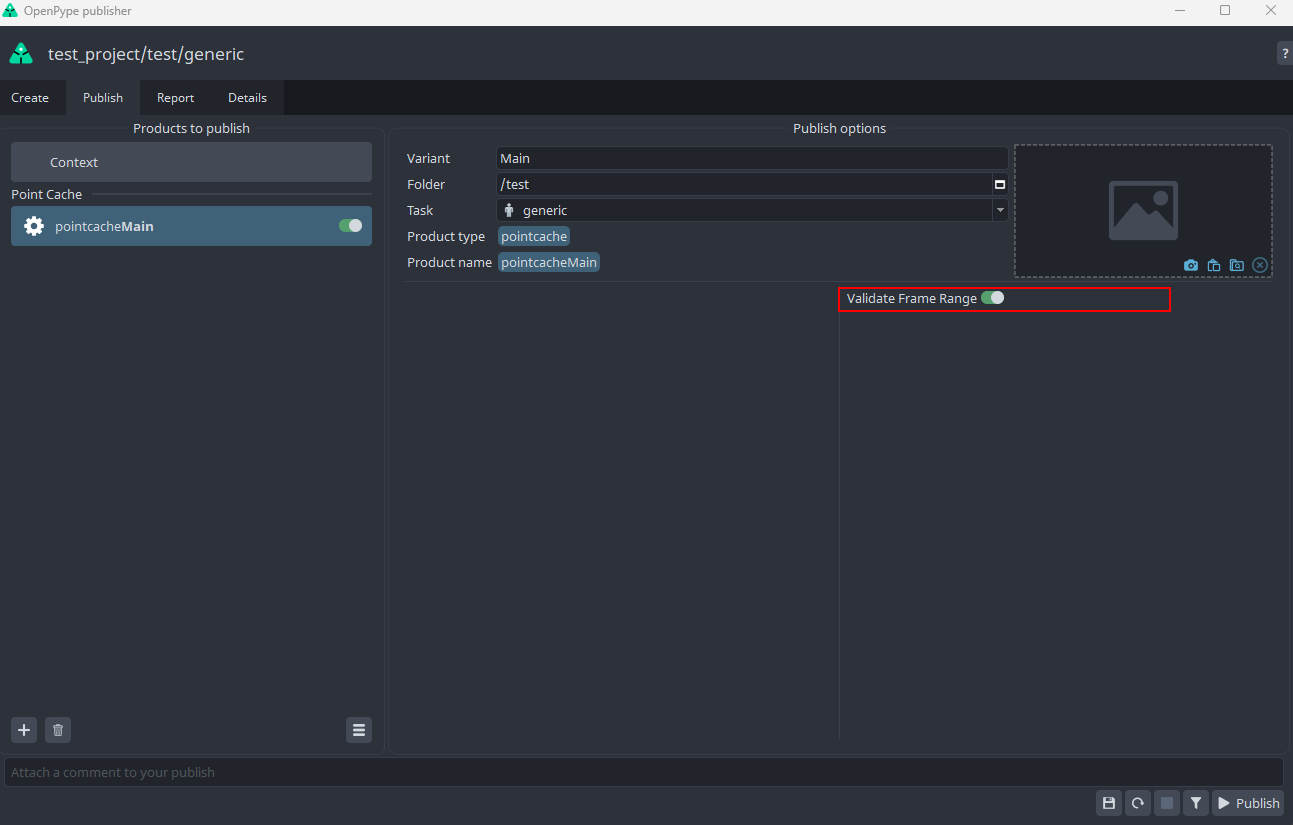The width and height of the screenshot is (1293, 825).
Task: Switch to the Create tab
Action: [30, 98]
